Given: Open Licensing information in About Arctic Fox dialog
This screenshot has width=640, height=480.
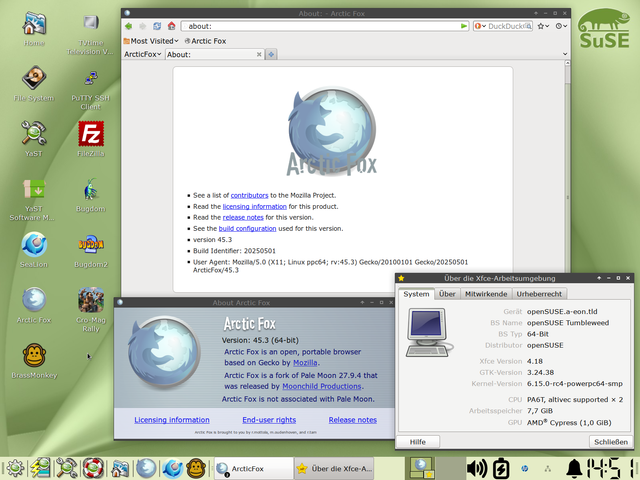Looking at the screenshot, I should point(172,420).
